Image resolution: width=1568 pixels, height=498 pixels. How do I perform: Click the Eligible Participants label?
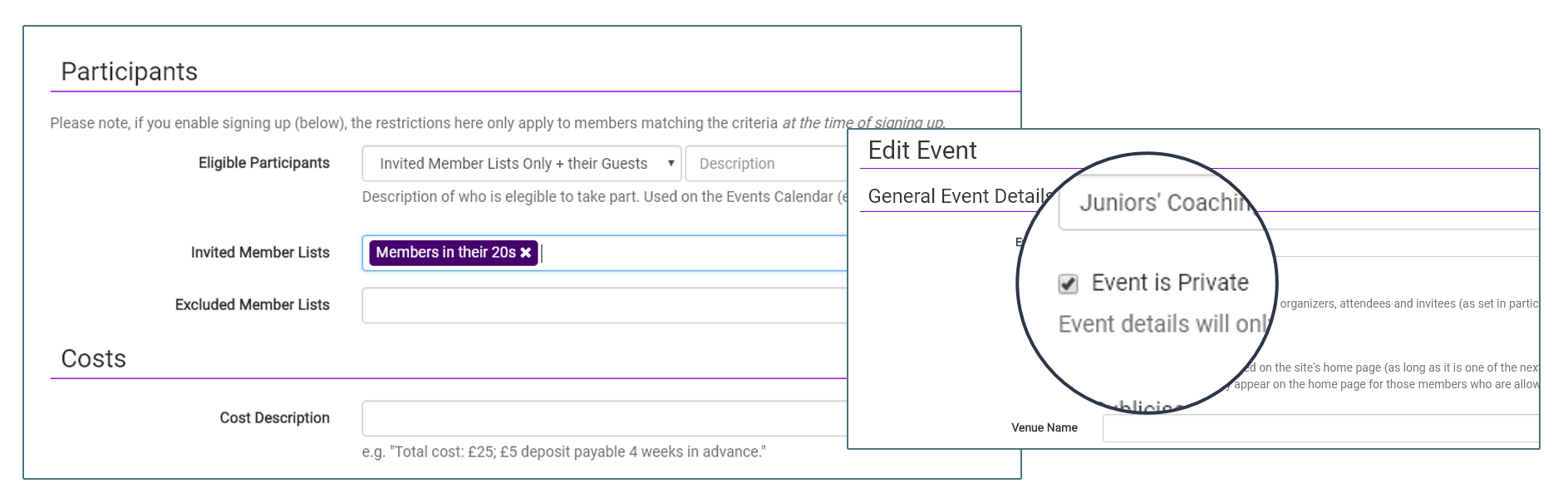coord(263,163)
